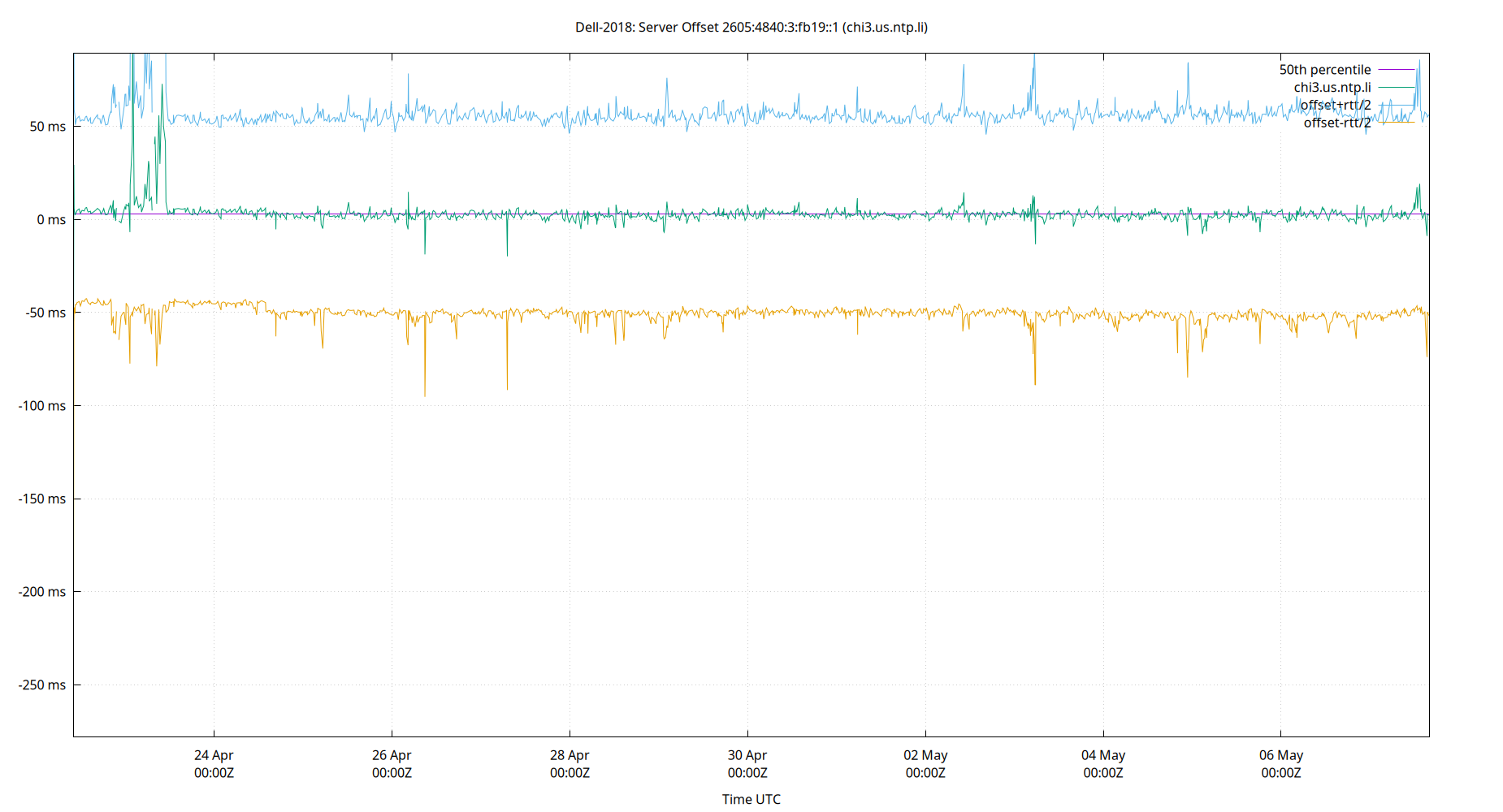Click the Time UTC axis label
The image size is (1503, 812).
point(750,799)
